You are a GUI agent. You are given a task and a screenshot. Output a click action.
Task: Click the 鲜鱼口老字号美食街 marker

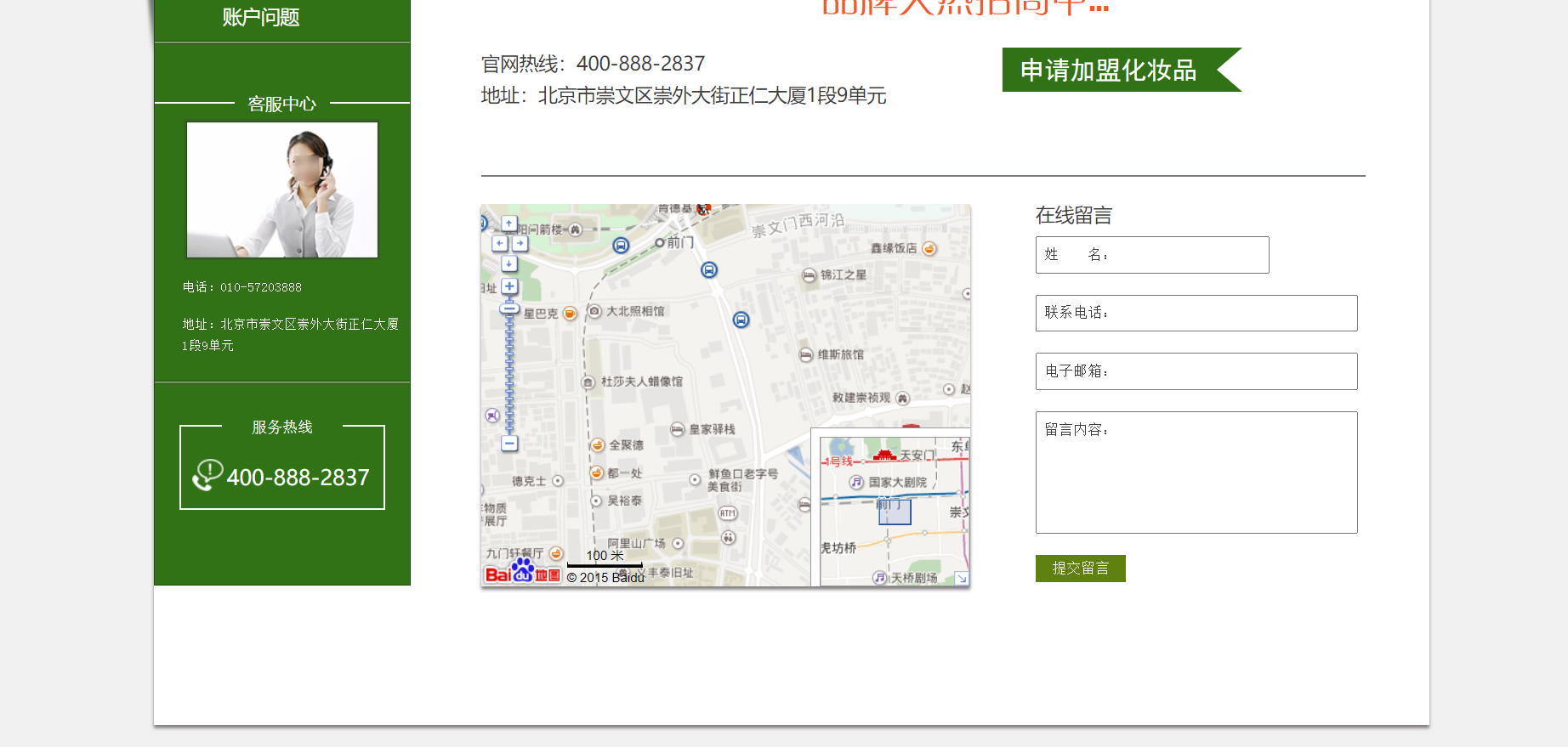click(x=696, y=480)
